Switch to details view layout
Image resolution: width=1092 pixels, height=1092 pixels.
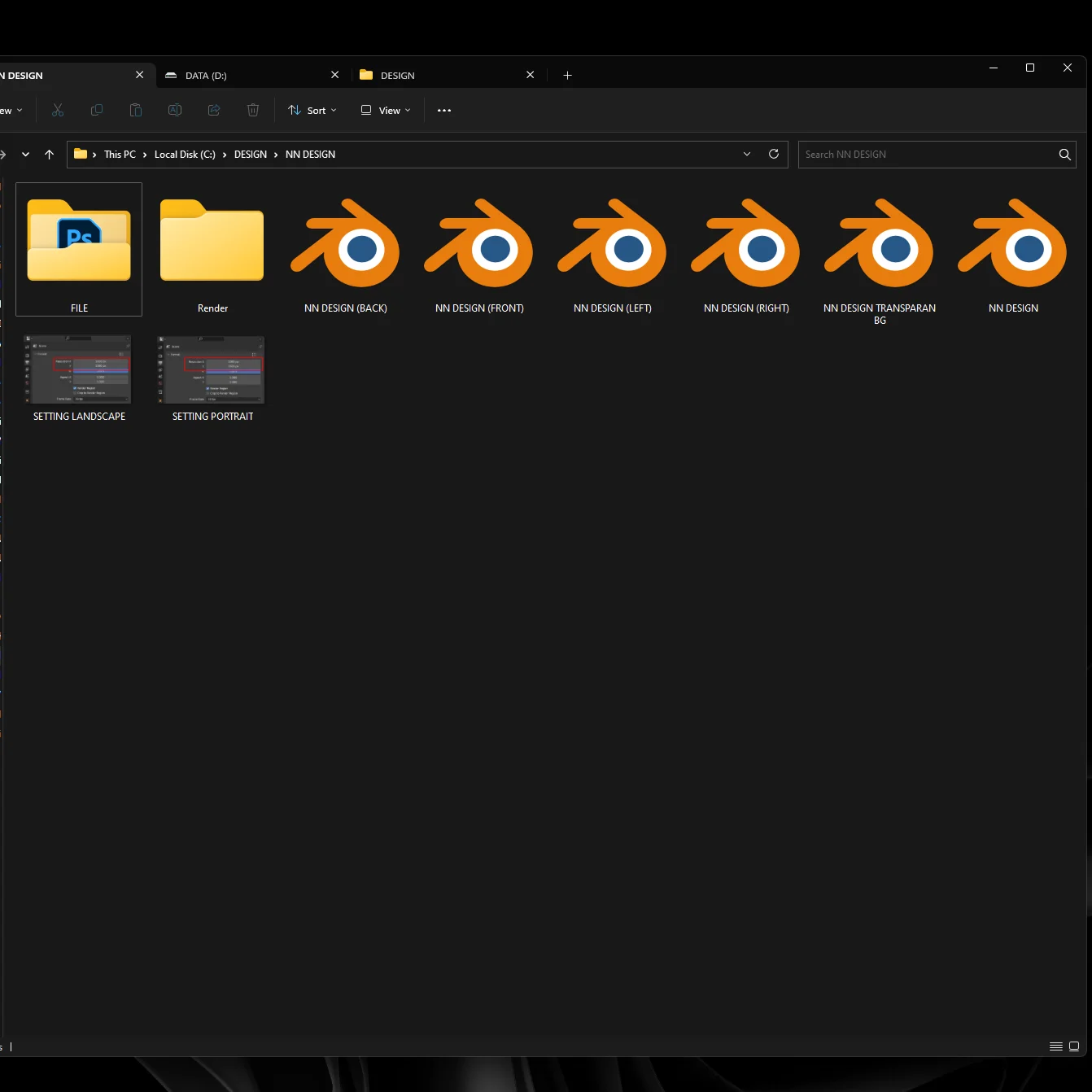(1056, 1046)
